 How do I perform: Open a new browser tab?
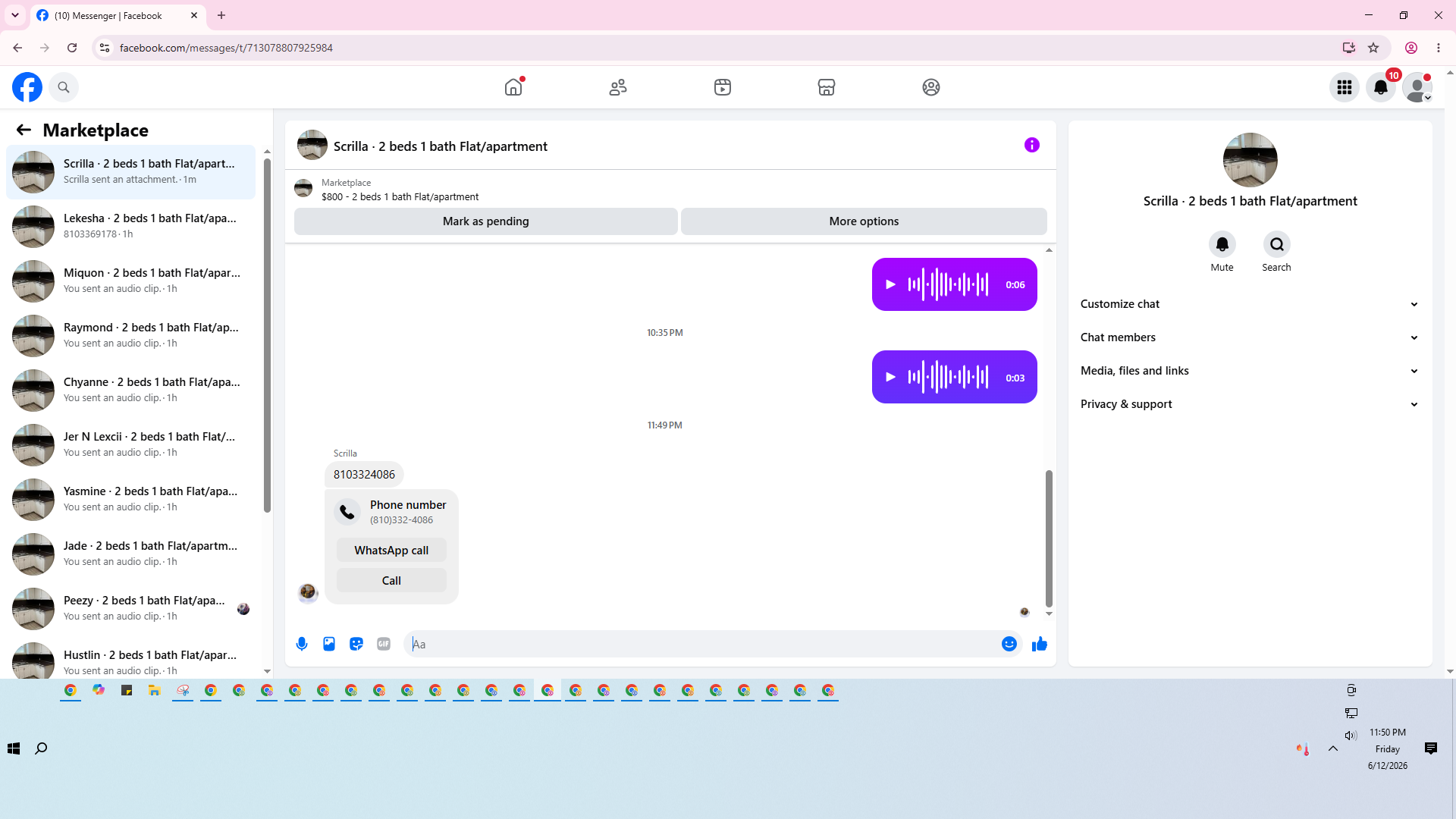(221, 15)
